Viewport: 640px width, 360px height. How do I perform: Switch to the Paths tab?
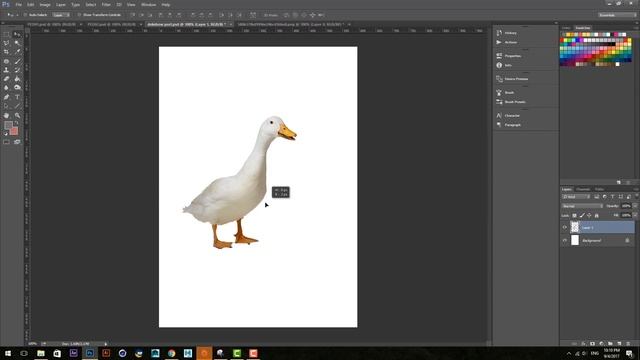(x=599, y=189)
